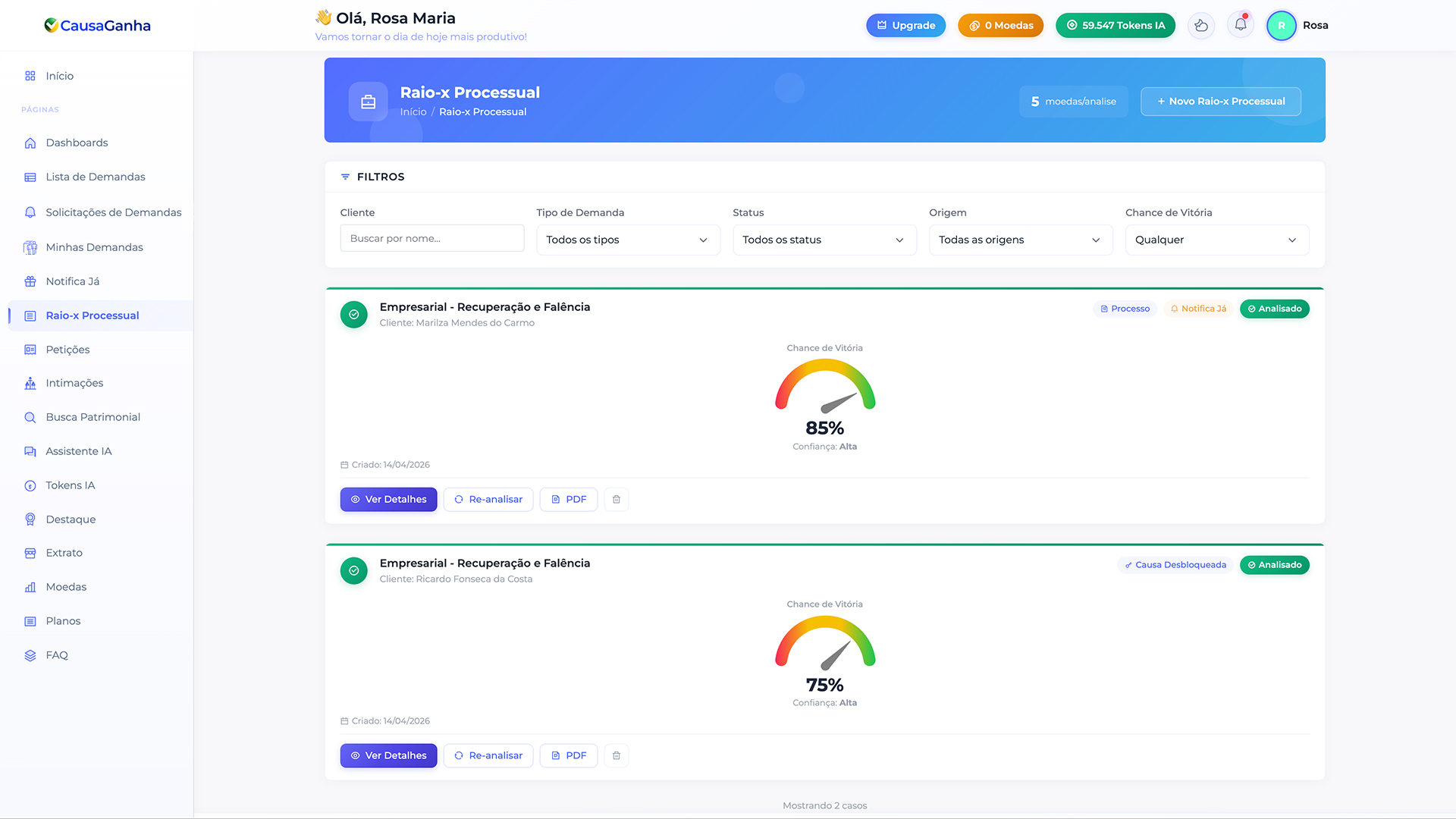This screenshot has height=819, width=1456.
Task: Open Chance de Vitória Qualquer dropdown
Action: point(1217,240)
